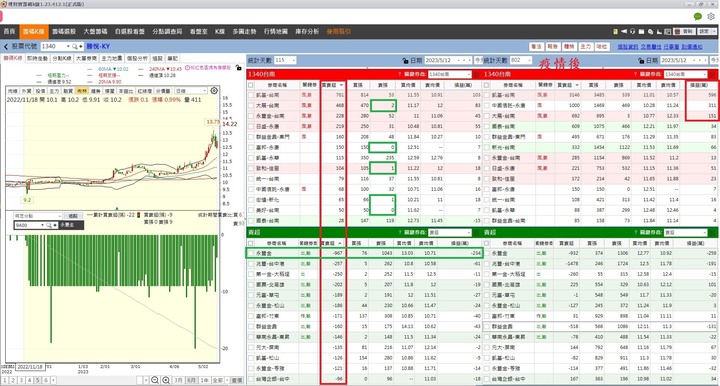
Task: Click the 6月 range button below chart
Action: coord(191,380)
